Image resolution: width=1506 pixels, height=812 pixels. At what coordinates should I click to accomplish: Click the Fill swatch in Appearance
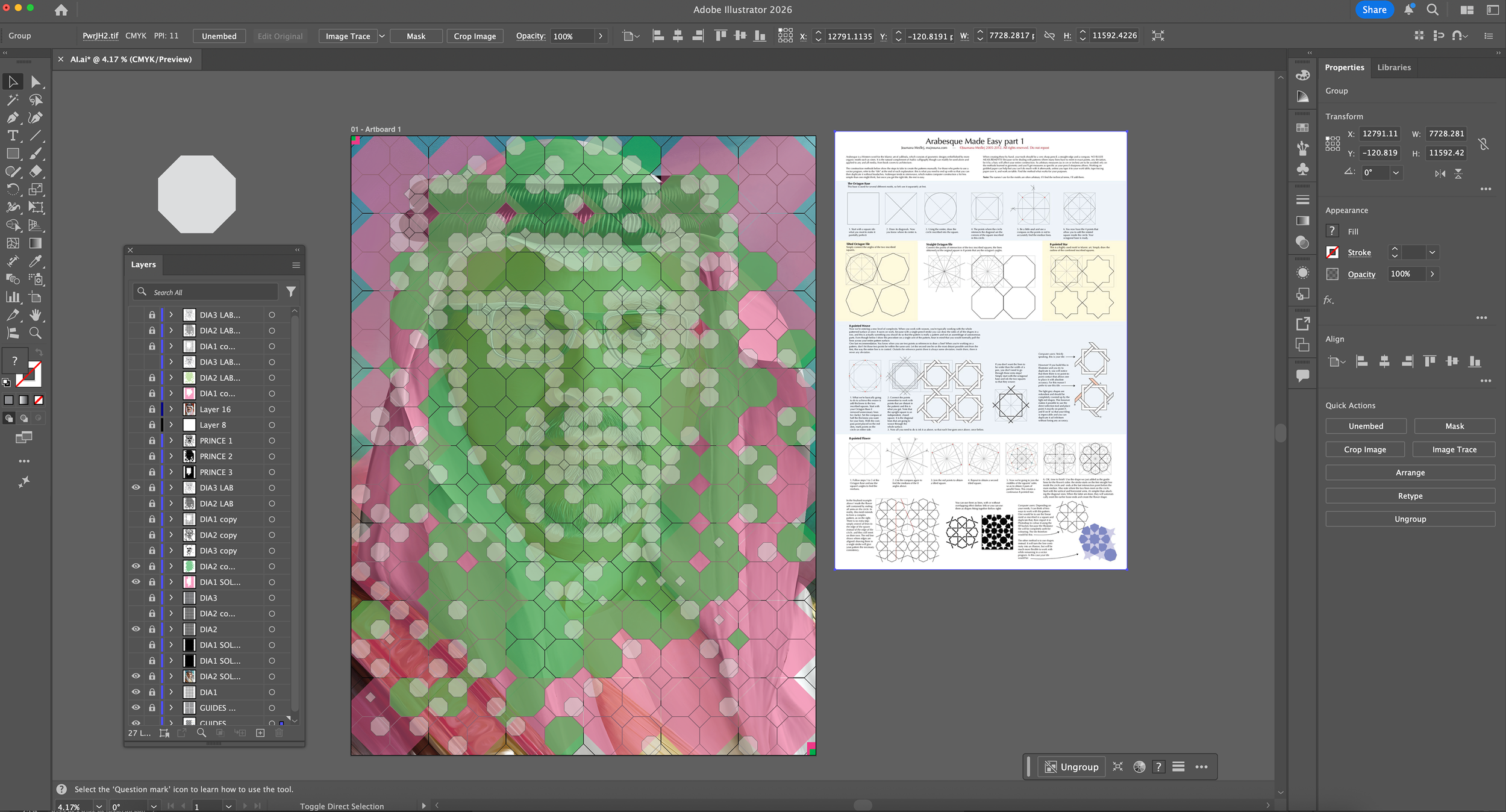[1333, 231]
